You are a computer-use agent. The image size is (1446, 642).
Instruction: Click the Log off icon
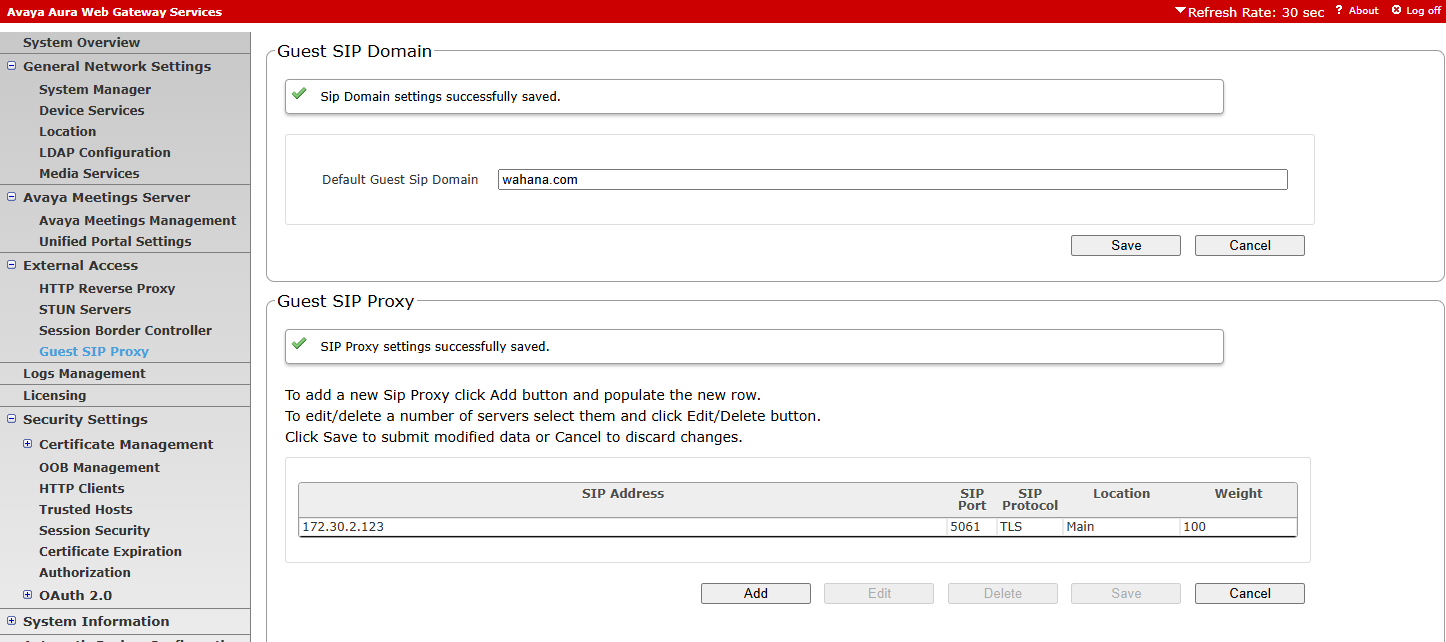tap(1397, 11)
